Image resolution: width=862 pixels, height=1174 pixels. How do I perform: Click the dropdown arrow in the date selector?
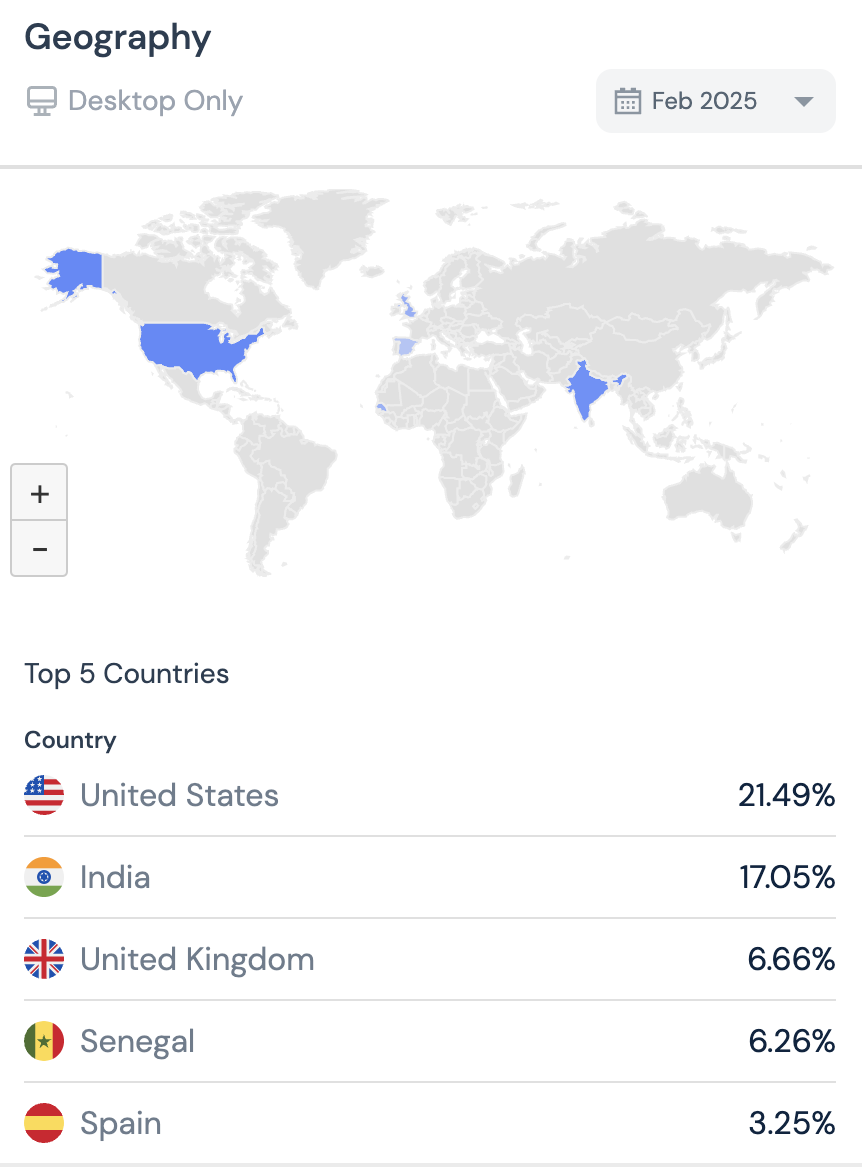(x=803, y=102)
